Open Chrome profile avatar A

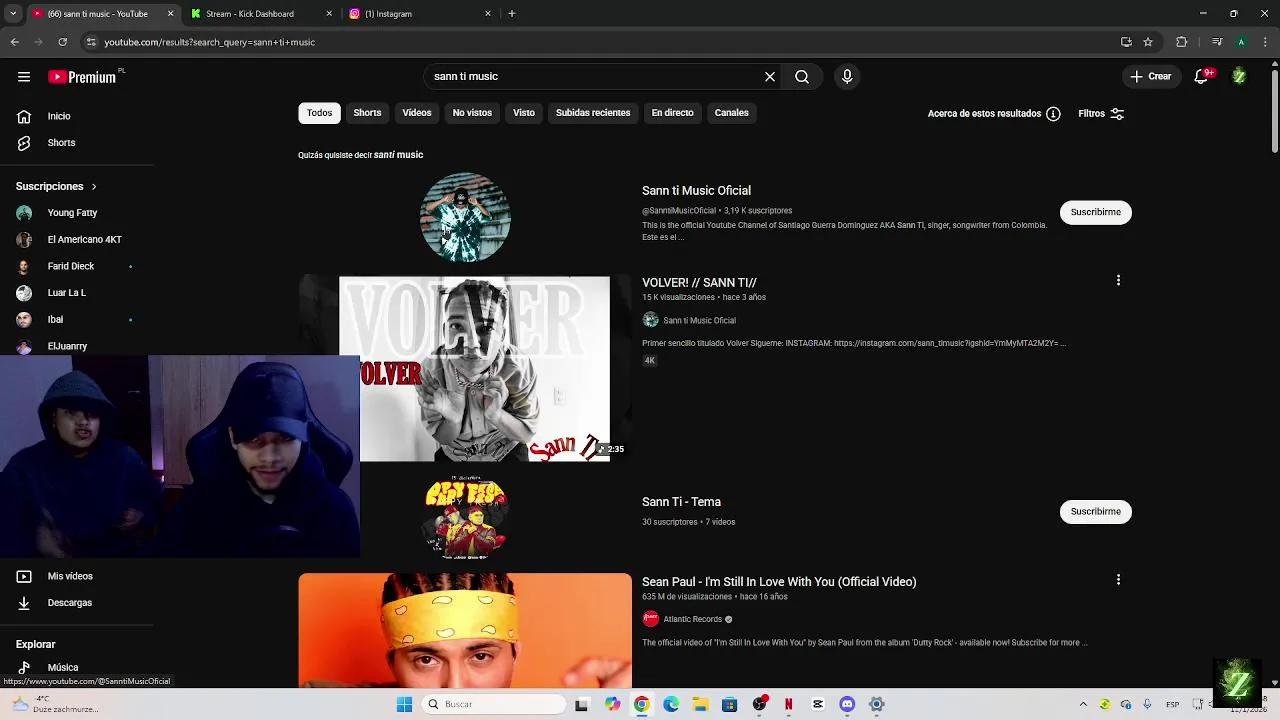(x=1241, y=42)
